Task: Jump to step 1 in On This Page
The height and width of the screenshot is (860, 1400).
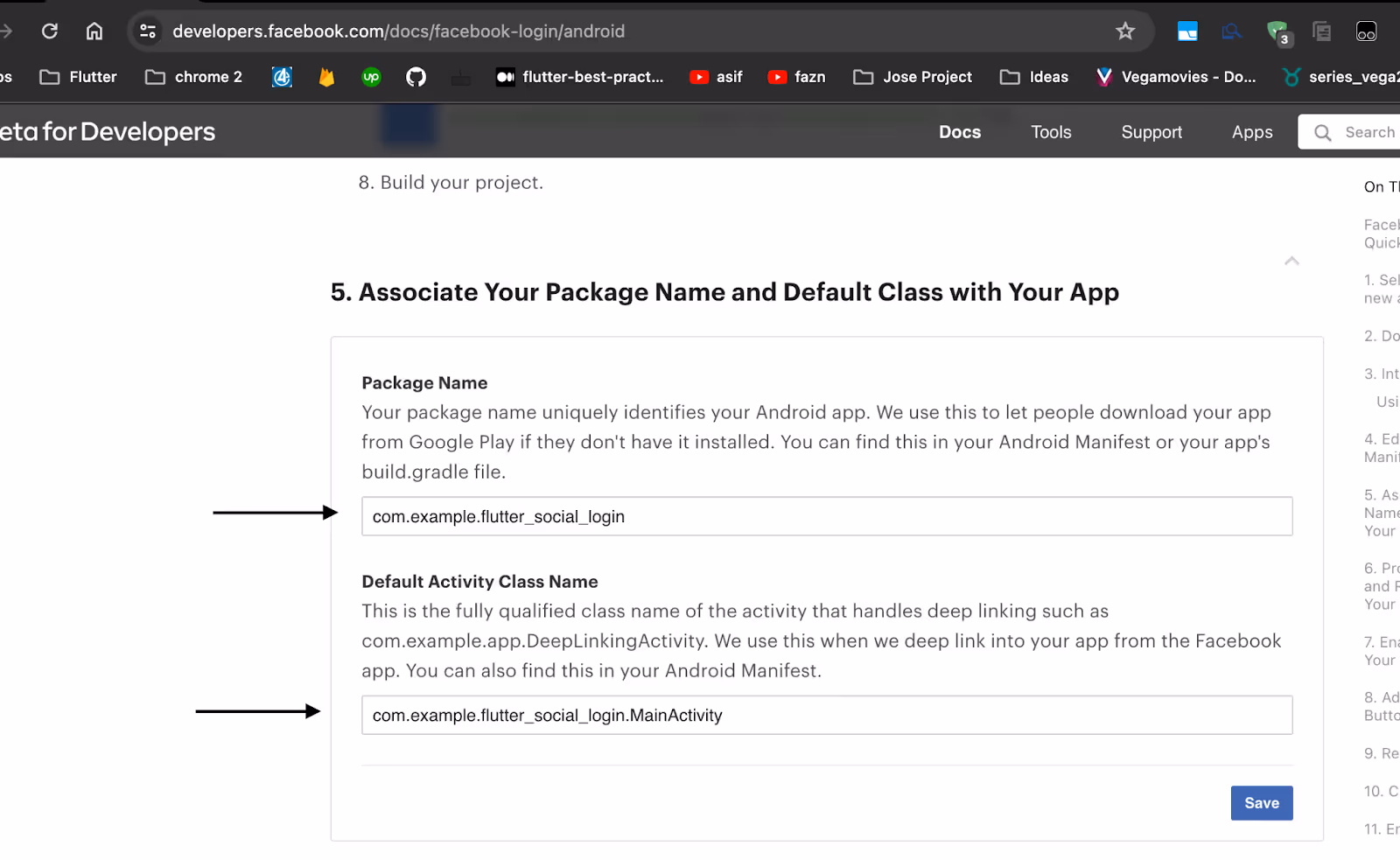Action: [x=1382, y=289]
